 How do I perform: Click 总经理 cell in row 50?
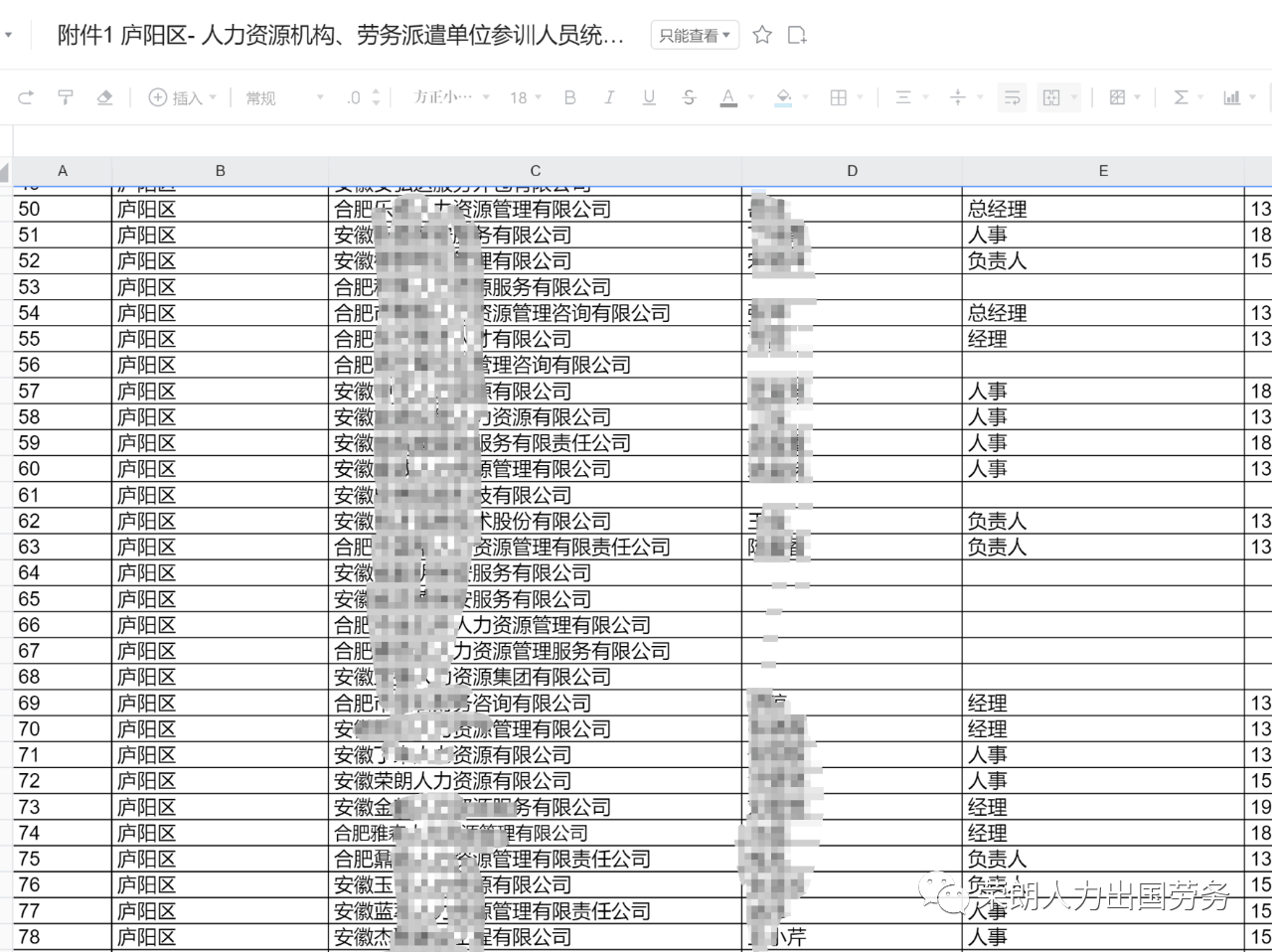pos(1103,210)
